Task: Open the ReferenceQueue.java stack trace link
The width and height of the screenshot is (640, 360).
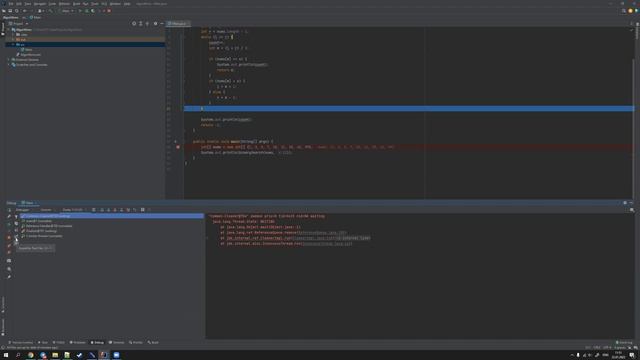Action: click(x=322, y=233)
